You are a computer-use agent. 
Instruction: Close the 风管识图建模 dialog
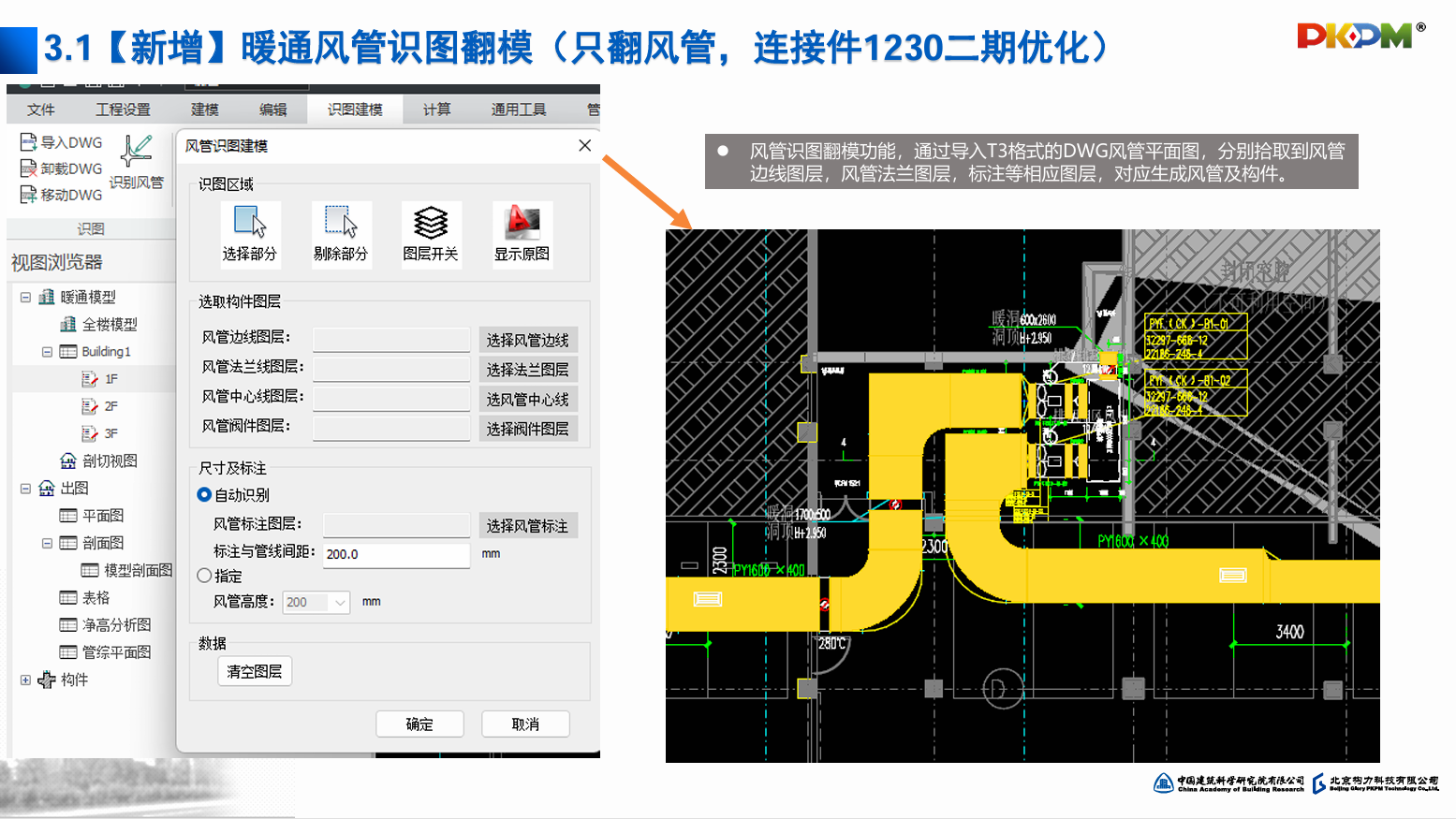(x=585, y=145)
